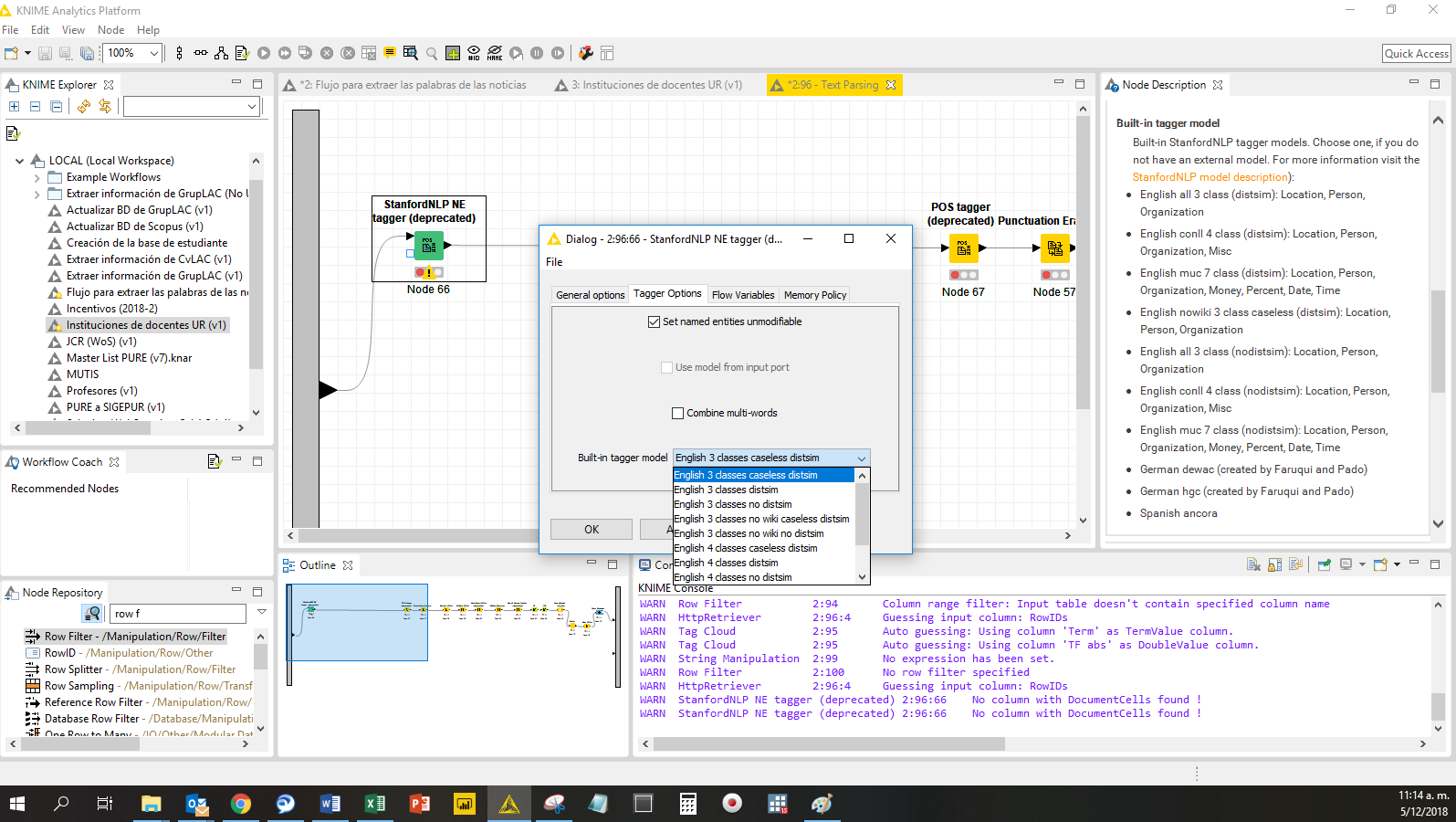Open the File menu in the dialog
Image resolution: width=1456 pixels, height=822 pixels.
point(554,262)
